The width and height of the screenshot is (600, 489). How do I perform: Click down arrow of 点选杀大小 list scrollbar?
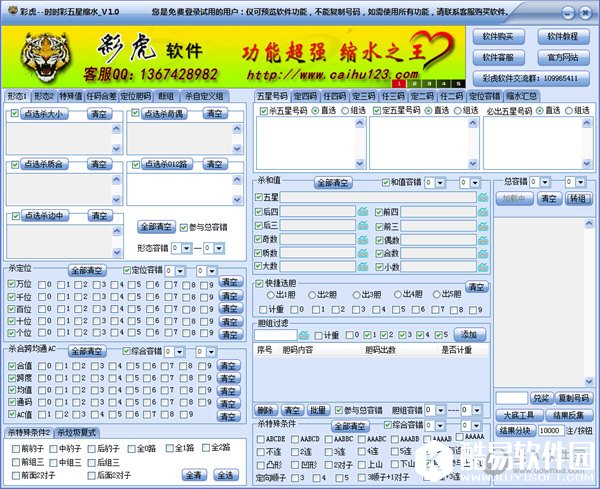click(x=117, y=148)
